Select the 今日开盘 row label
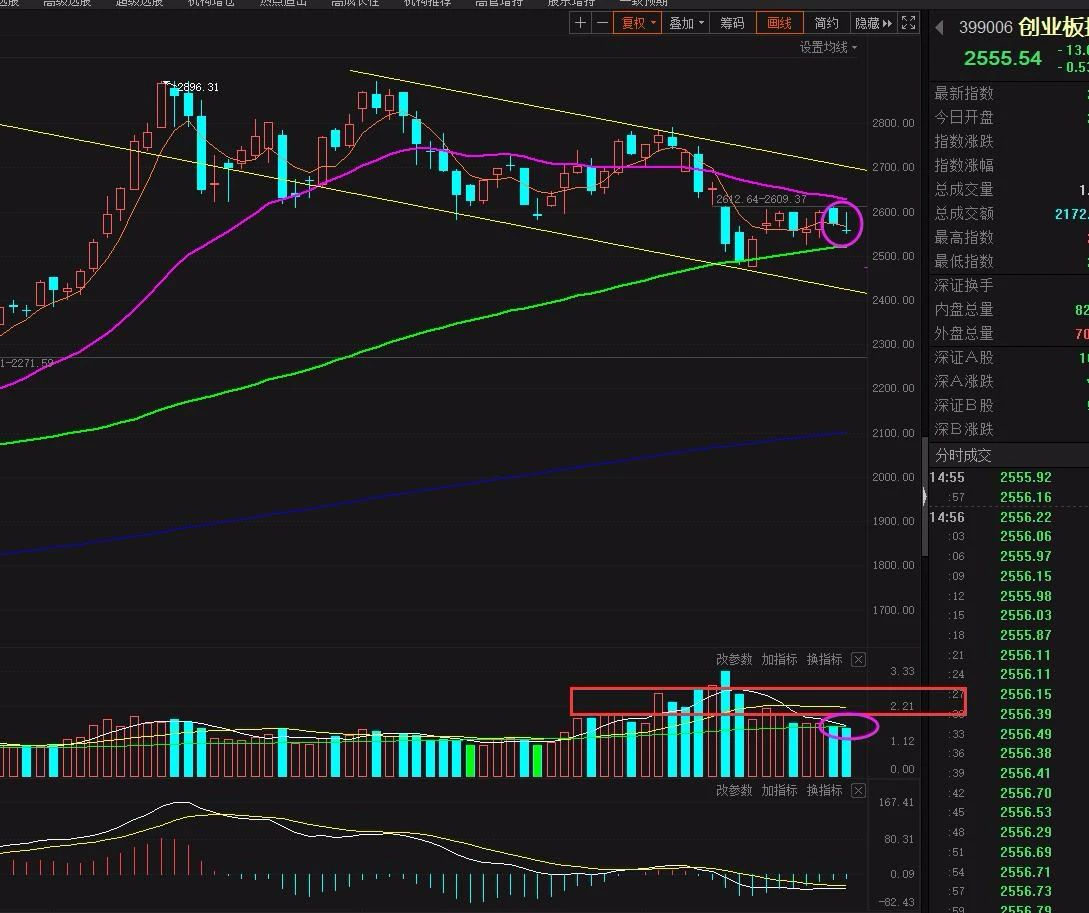This screenshot has width=1089, height=913. (963, 117)
